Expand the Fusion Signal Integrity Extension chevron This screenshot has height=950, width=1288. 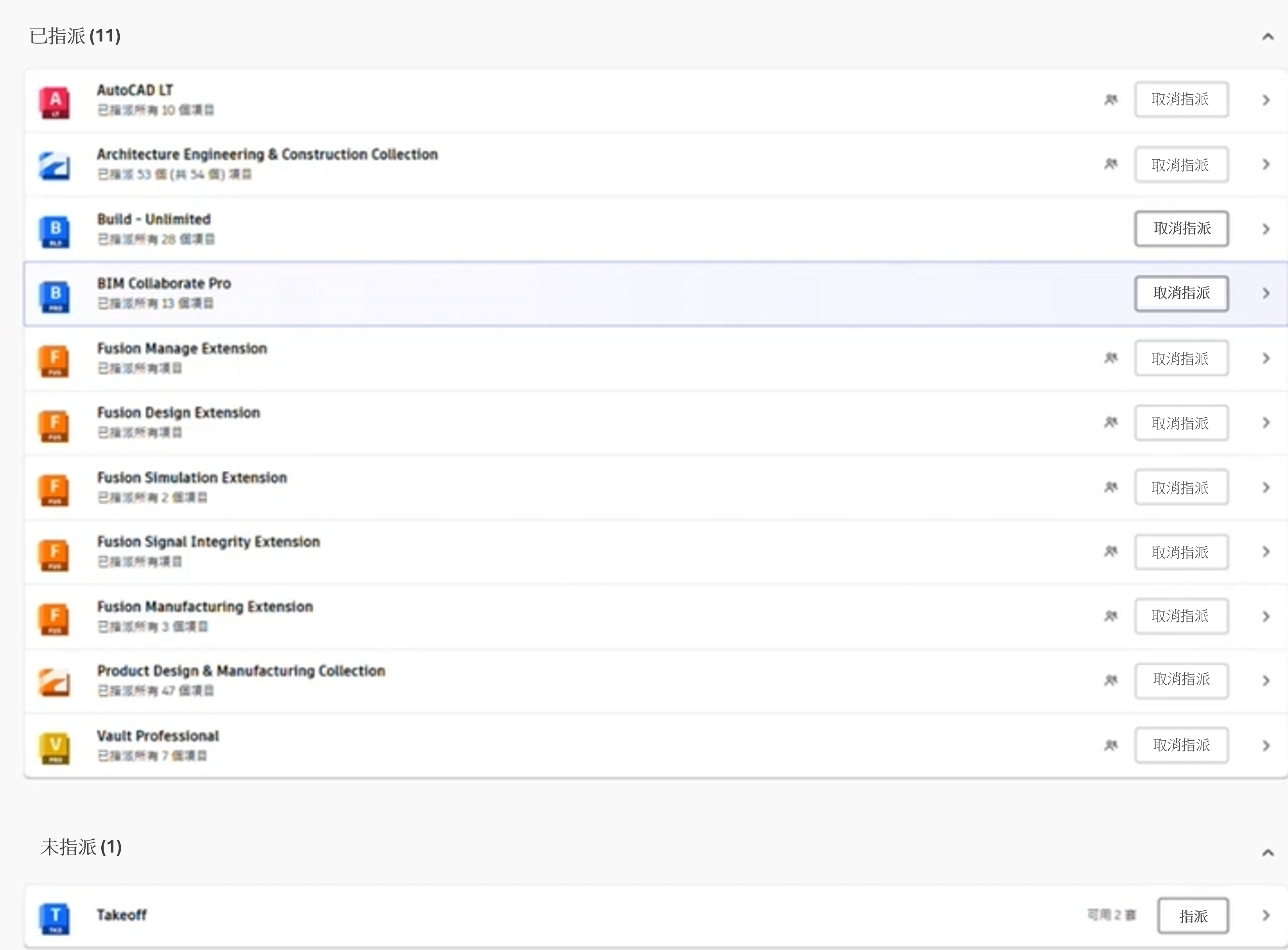pos(1266,552)
